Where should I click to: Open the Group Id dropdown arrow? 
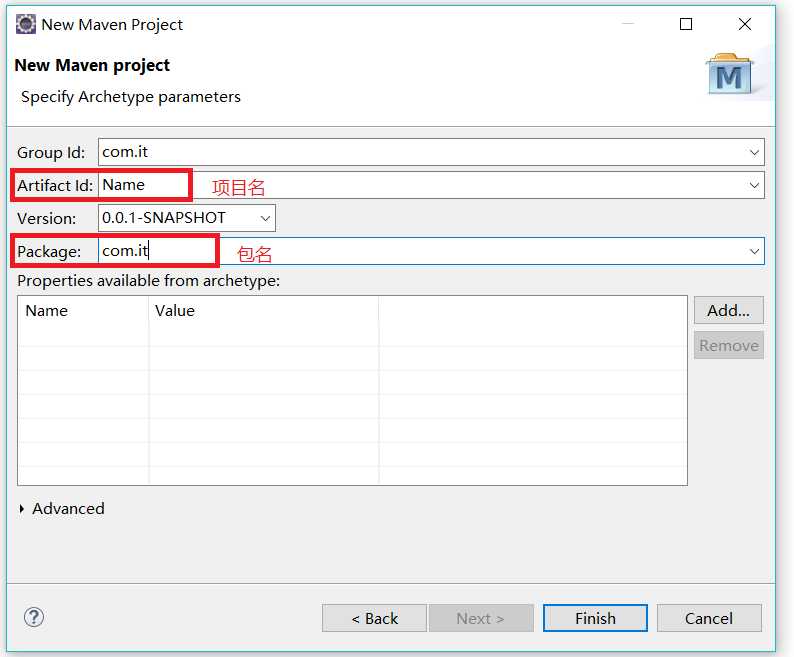click(754, 152)
